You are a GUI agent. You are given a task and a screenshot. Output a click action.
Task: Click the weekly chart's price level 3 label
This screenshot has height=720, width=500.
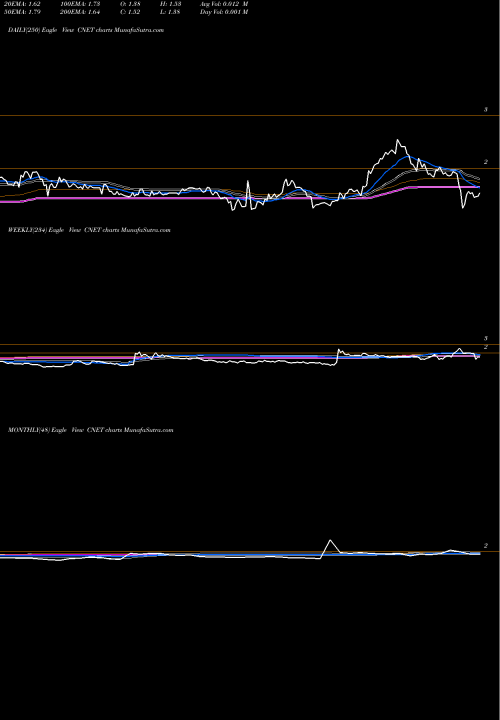click(485, 338)
